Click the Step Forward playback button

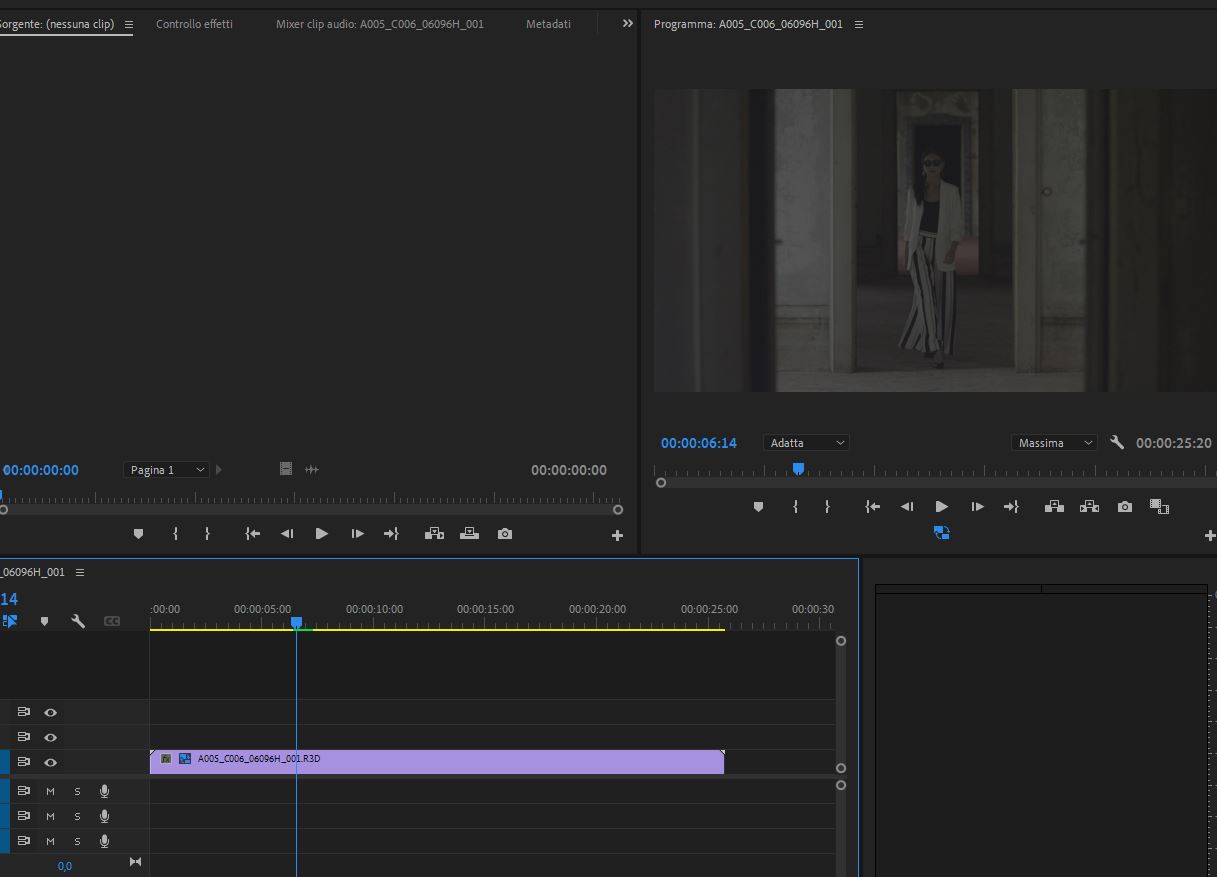976,506
